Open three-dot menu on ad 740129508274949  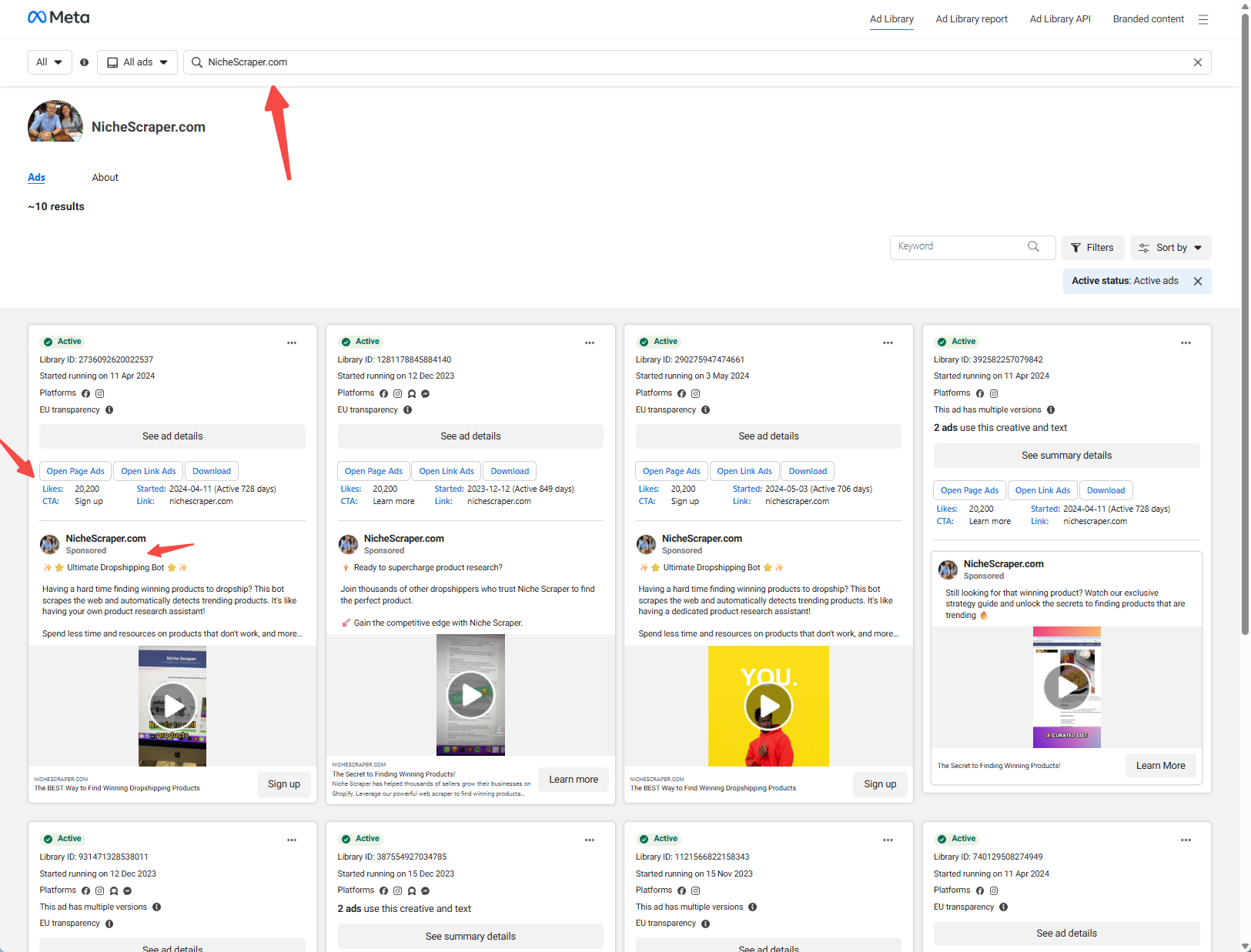[x=1186, y=840]
